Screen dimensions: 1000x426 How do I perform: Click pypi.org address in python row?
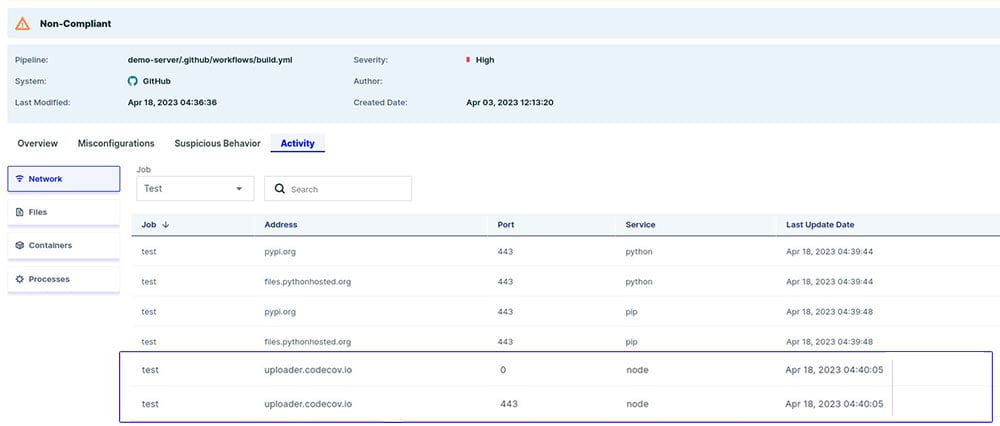click(280, 252)
